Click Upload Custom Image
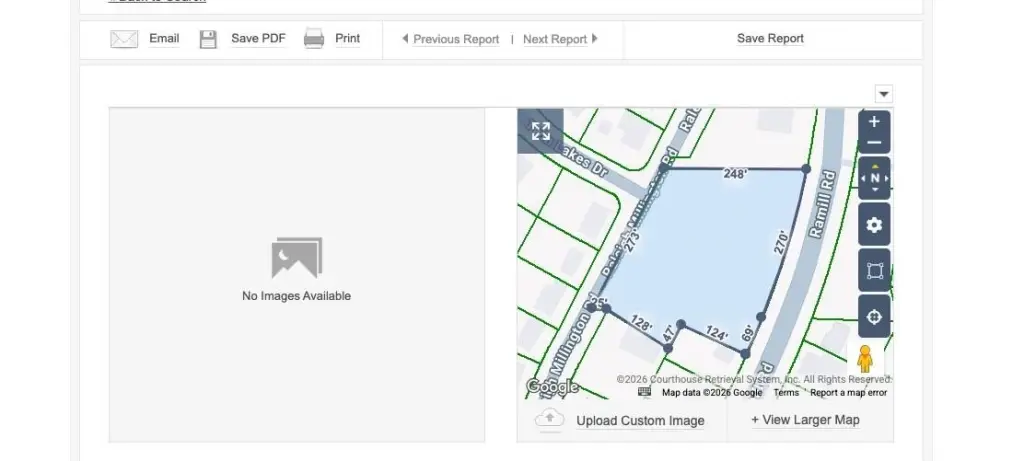 (x=640, y=421)
